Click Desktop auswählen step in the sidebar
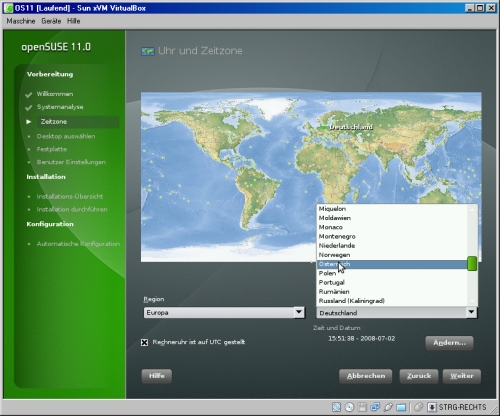Screen dimensions: 500x416 (66, 136)
